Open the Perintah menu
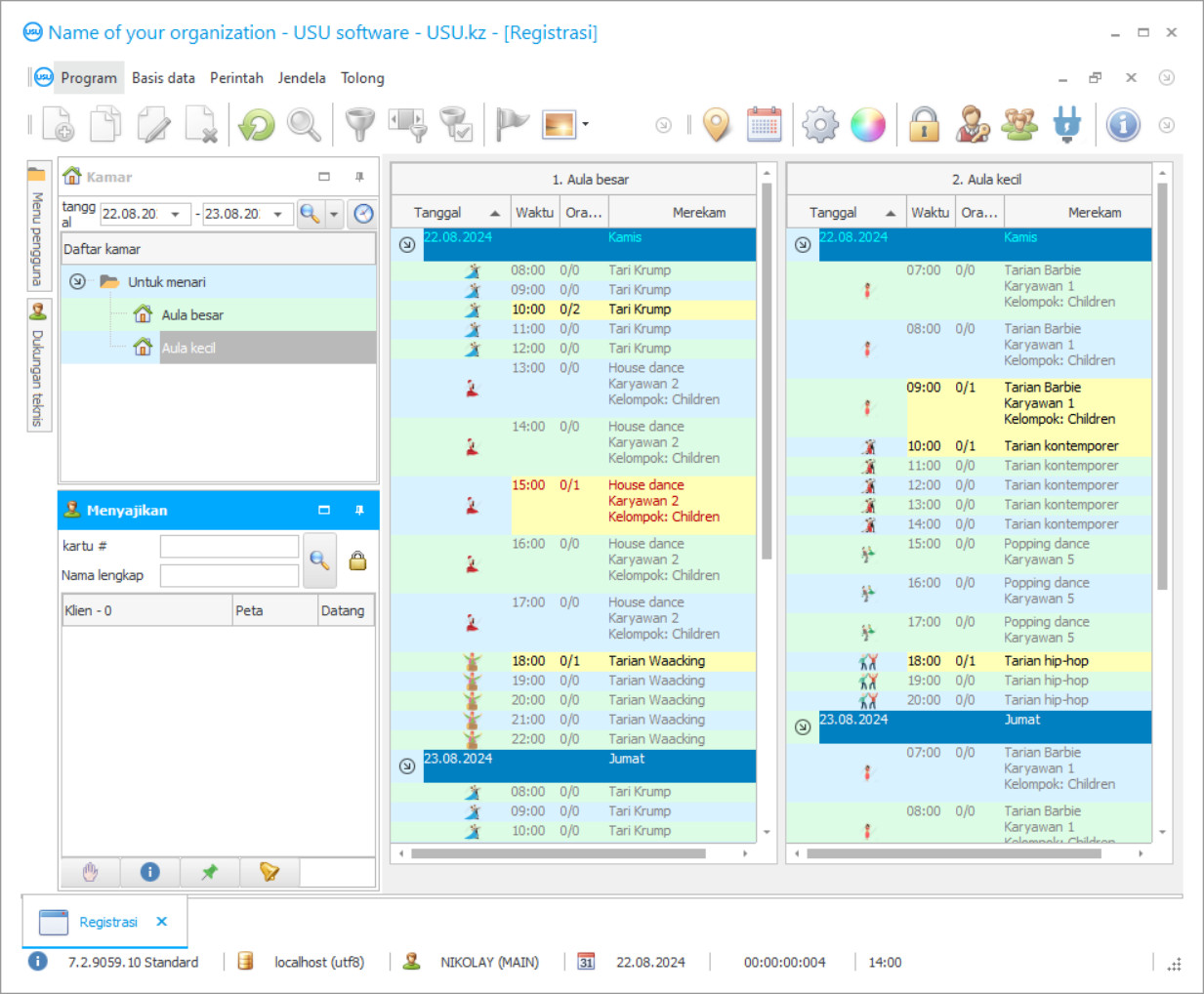This screenshot has width=1204, height=994. coord(236,78)
